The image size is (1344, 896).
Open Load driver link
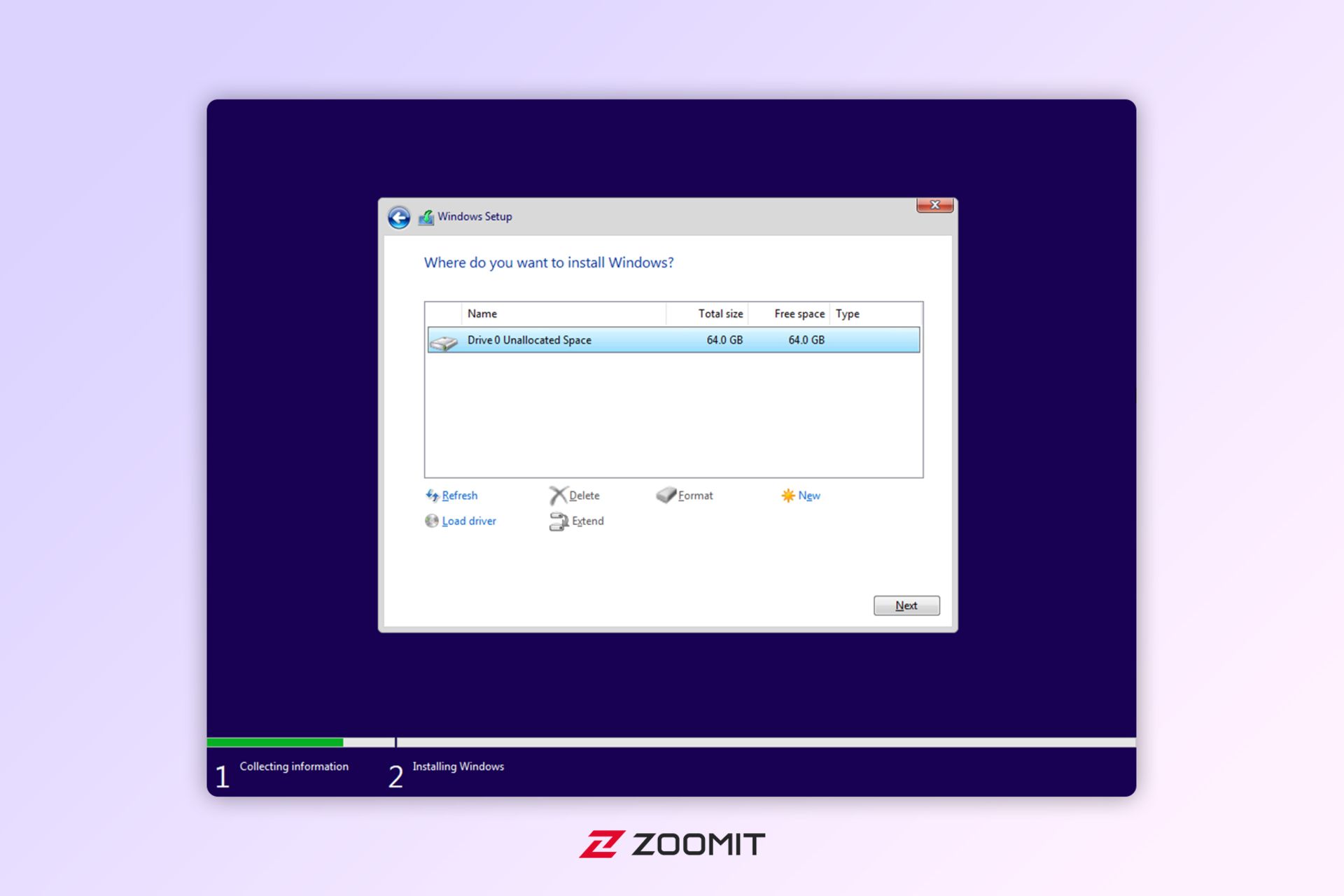point(469,521)
